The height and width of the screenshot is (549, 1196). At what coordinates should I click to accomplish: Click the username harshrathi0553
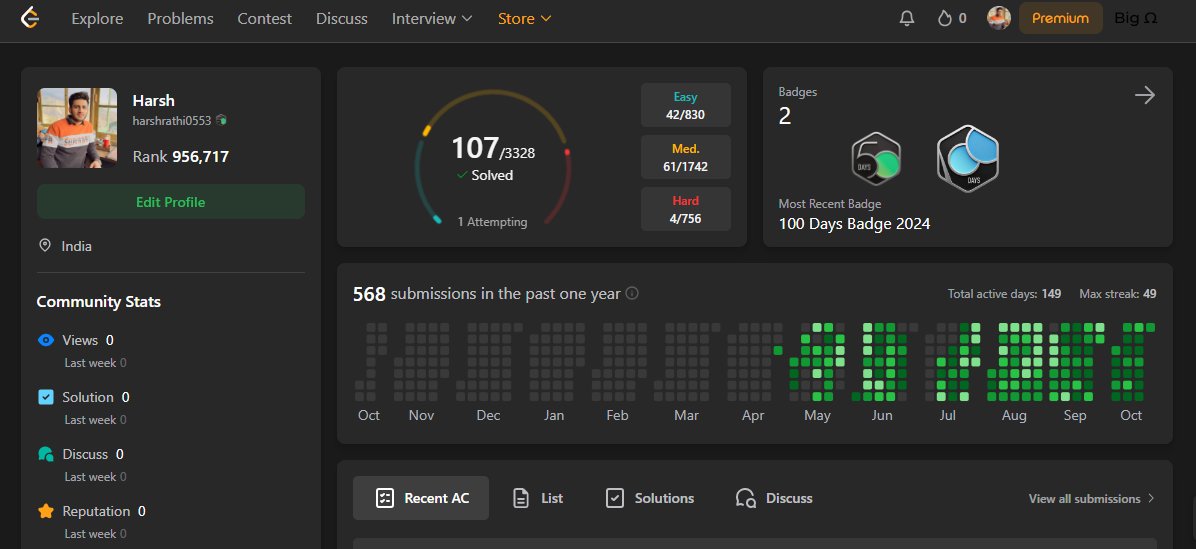pyautogui.click(x=172, y=120)
